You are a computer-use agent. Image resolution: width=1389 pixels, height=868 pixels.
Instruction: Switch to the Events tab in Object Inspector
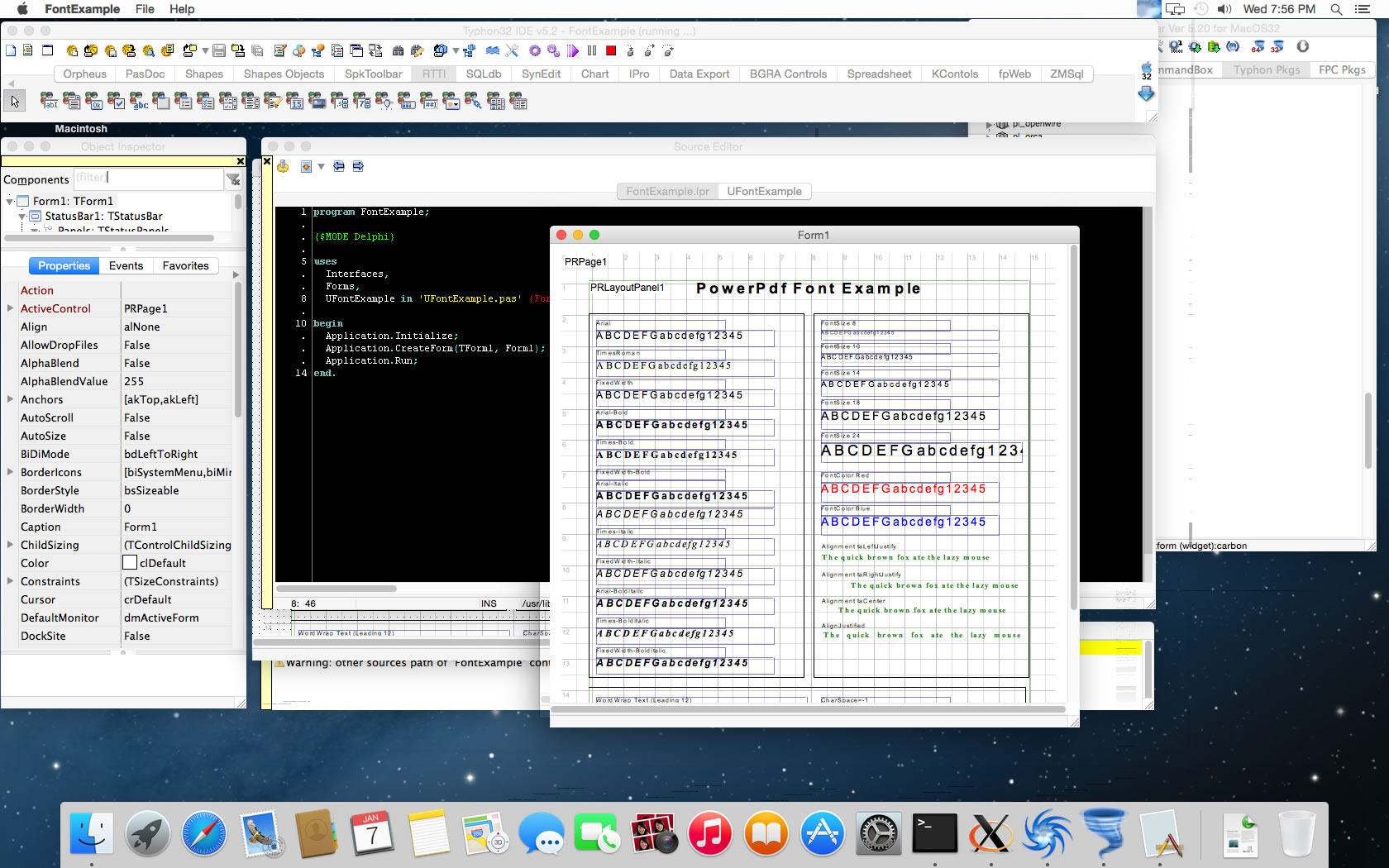point(126,265)
